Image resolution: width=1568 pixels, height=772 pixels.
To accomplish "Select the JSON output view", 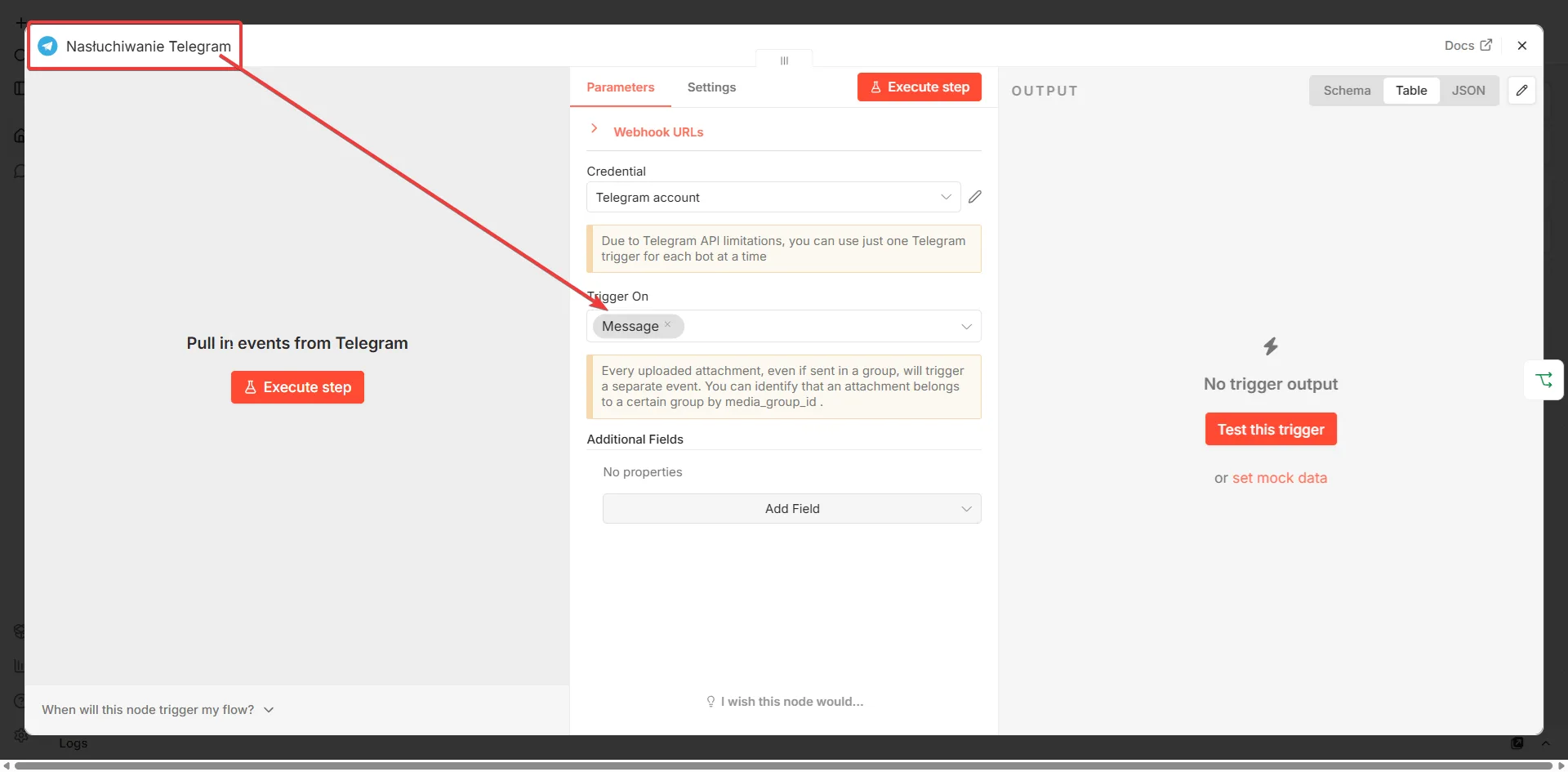I will coord(1468,91).
